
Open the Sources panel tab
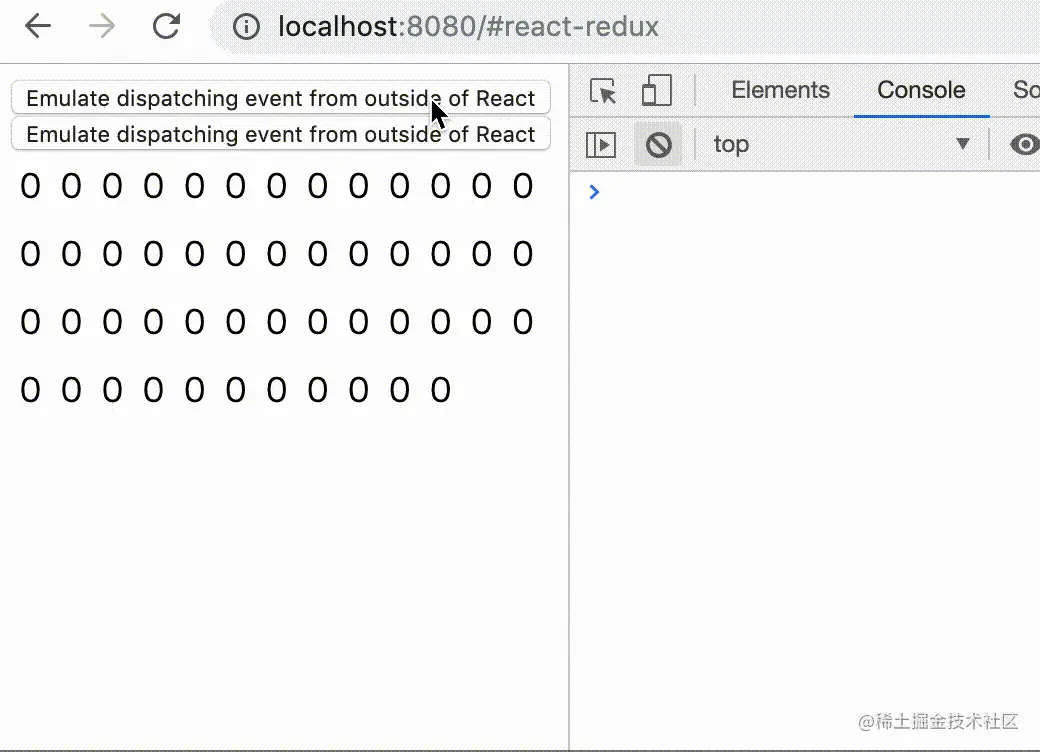[x=1026, y=90]
